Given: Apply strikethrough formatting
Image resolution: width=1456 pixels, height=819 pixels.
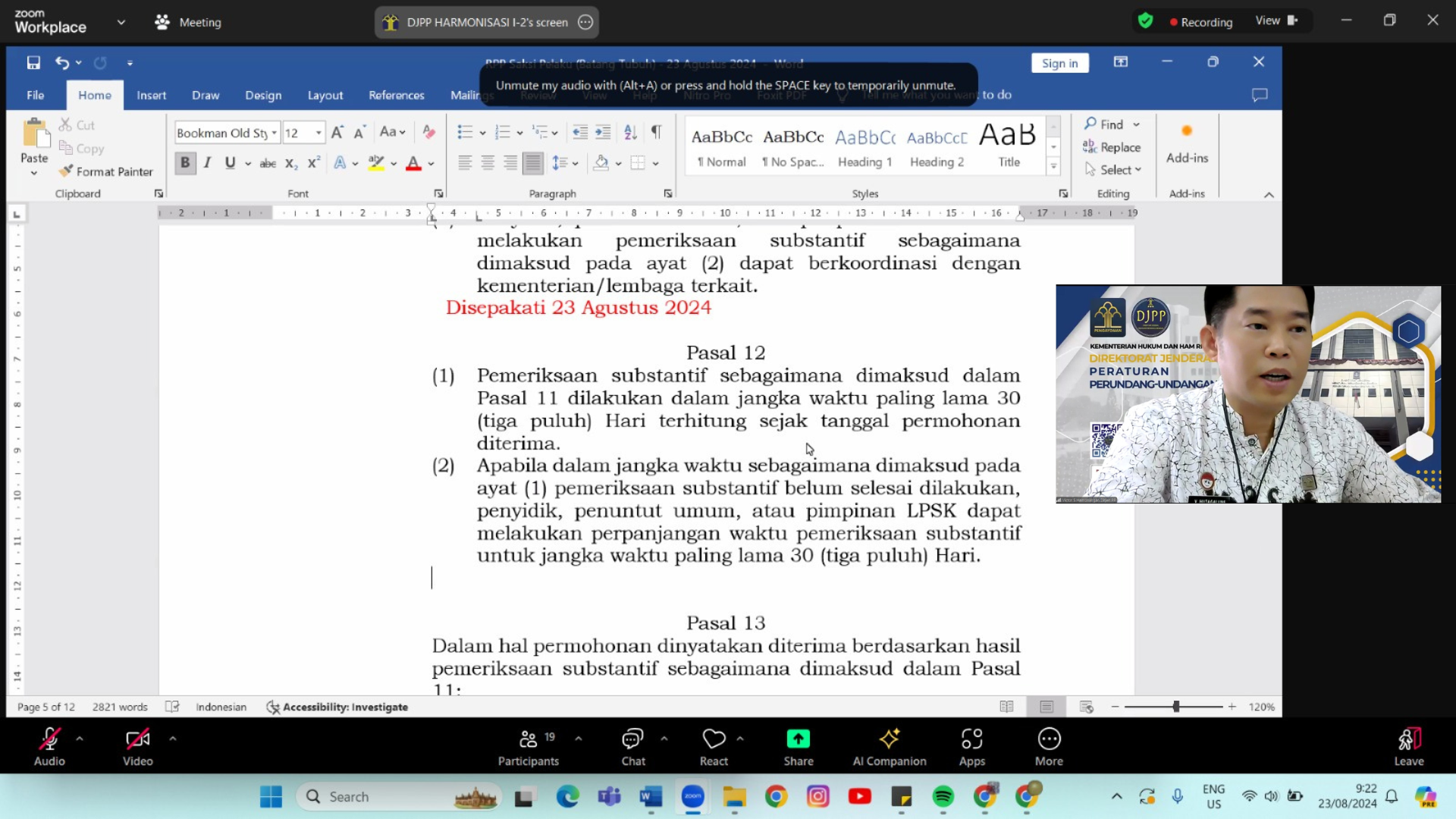Looking at the screenshot, I should click(268, 163).
